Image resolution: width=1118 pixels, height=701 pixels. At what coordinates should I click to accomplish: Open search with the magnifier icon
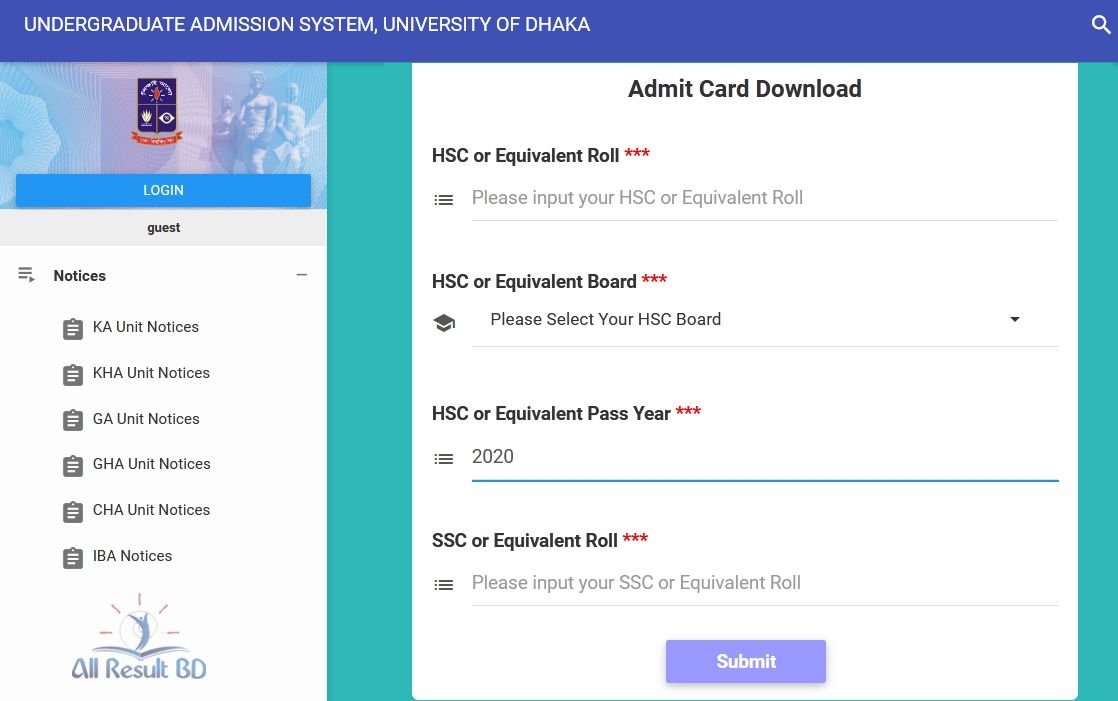pos(1101,25)
